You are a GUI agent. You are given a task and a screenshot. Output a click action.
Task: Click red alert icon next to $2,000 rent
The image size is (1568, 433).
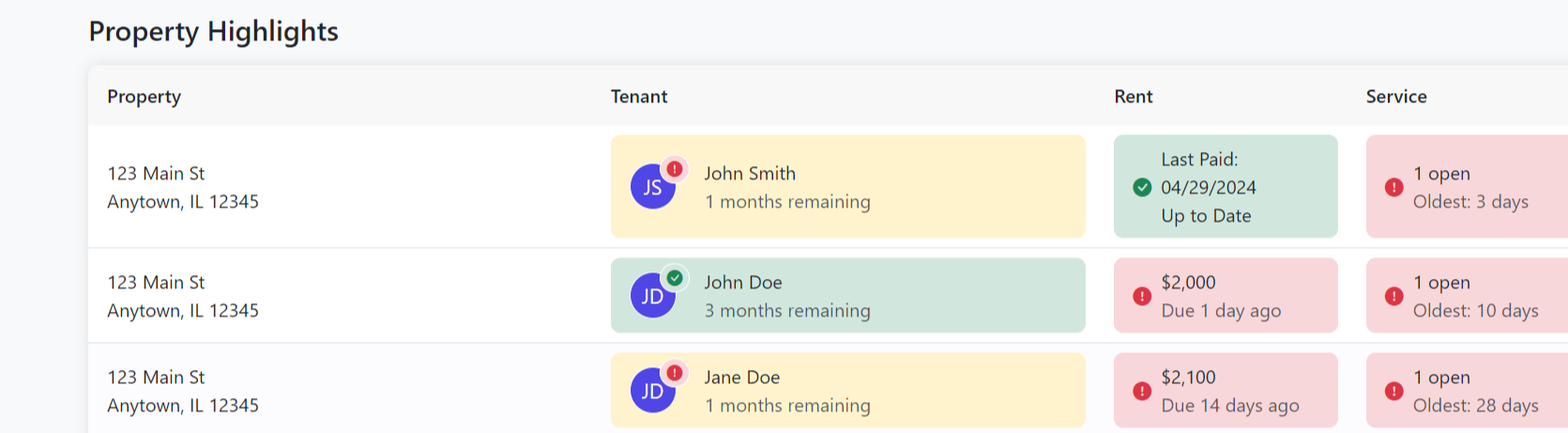(1142, 296)
